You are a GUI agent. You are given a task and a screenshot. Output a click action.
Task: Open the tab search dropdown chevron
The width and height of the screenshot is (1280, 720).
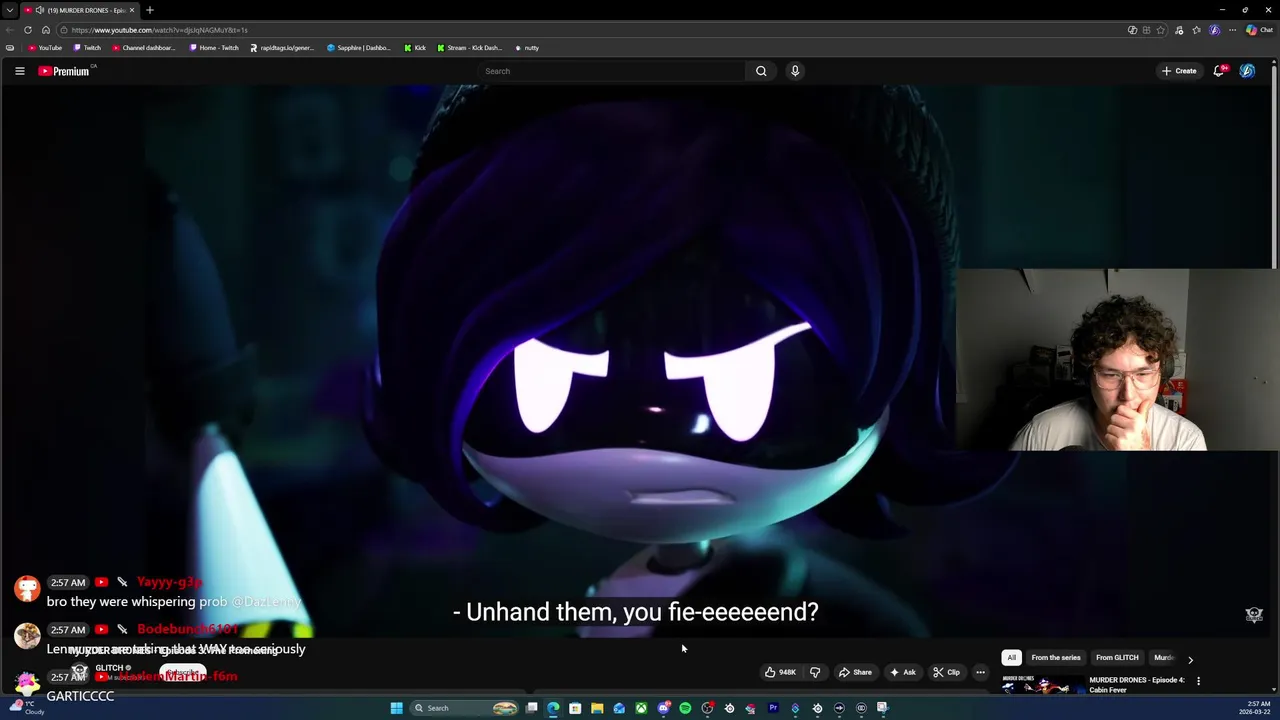click(x=10, y=10)
